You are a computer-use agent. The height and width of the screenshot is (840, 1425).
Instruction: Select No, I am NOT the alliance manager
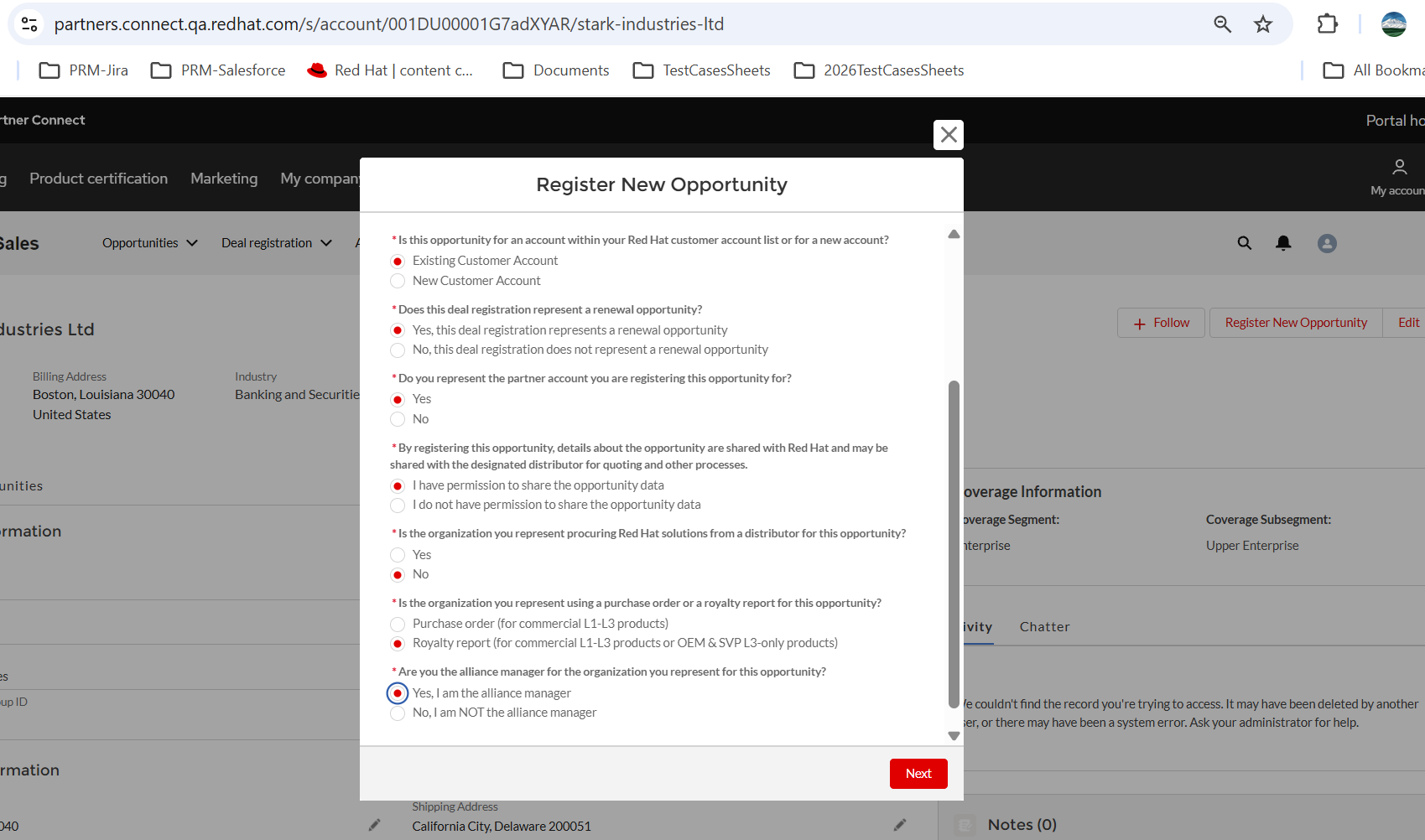(x=398, y=713)
